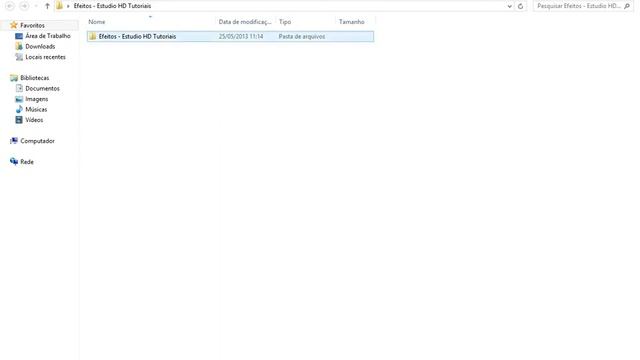Click the folder icon in address bar

60,6
